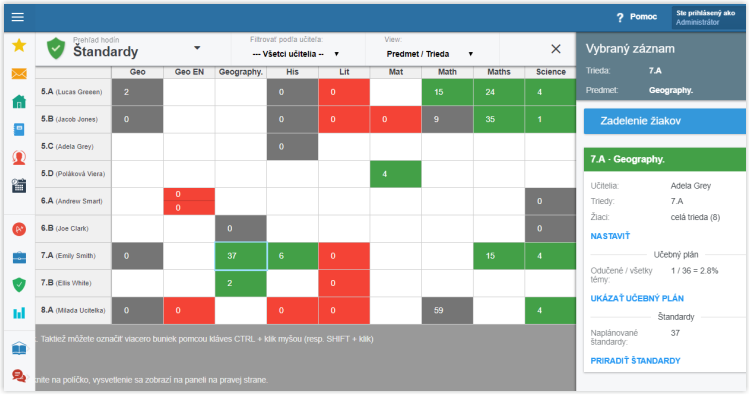The height and width of the screenshot is (395, 750).
Task: Click the Pomoc help menu item
Action: coord(637,17)
